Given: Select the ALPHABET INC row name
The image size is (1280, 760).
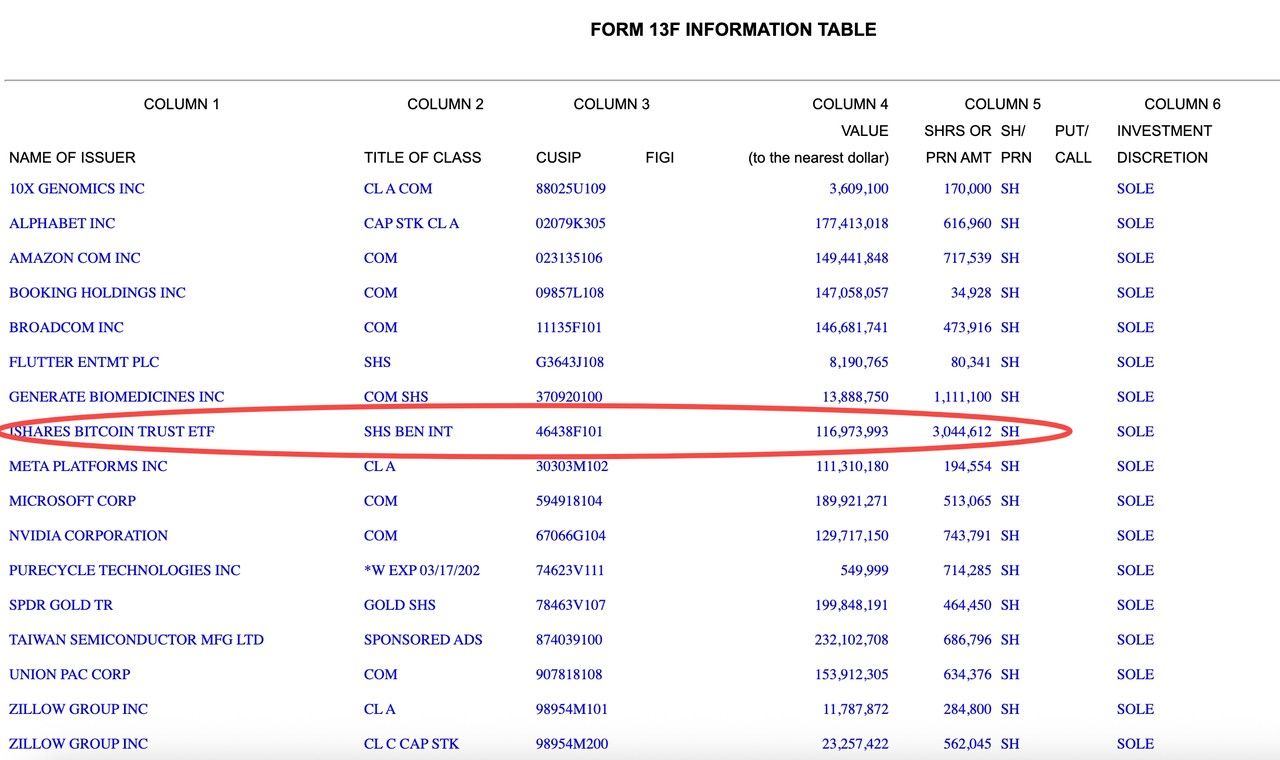Looking at the screenshot, I should [62, 223].
